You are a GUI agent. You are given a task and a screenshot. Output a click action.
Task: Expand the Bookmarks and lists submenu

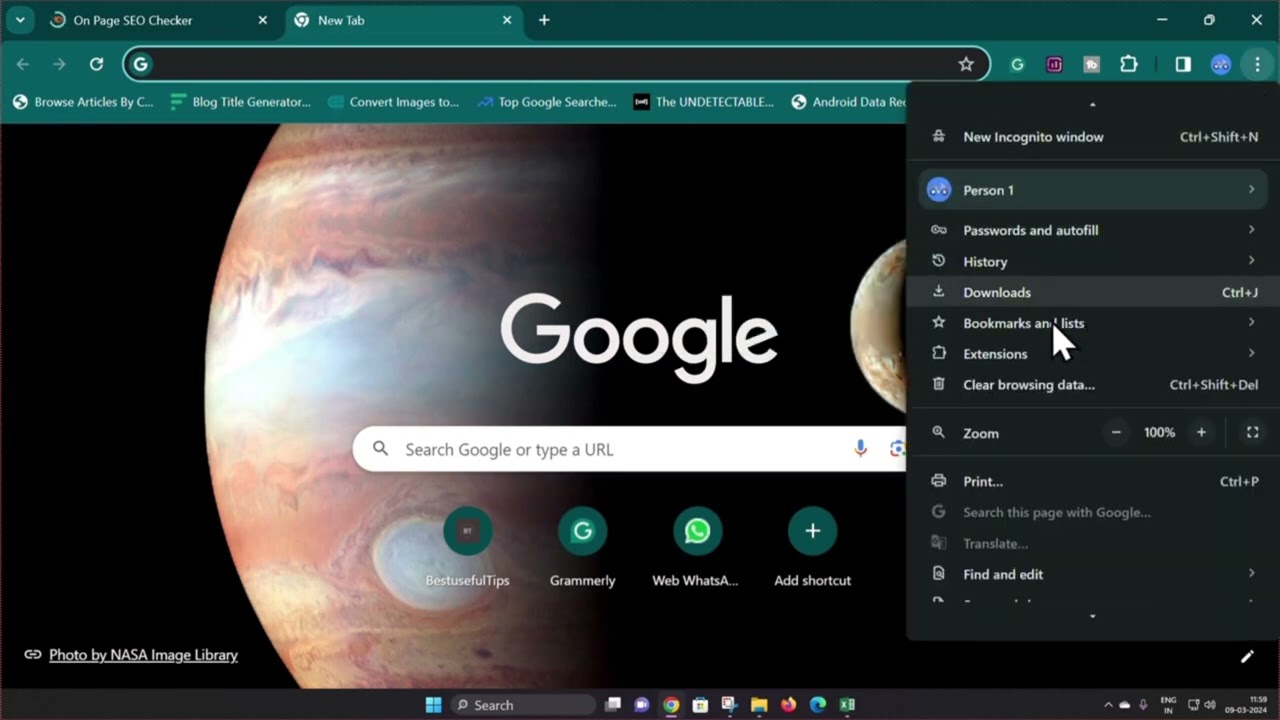[1092, 323]
